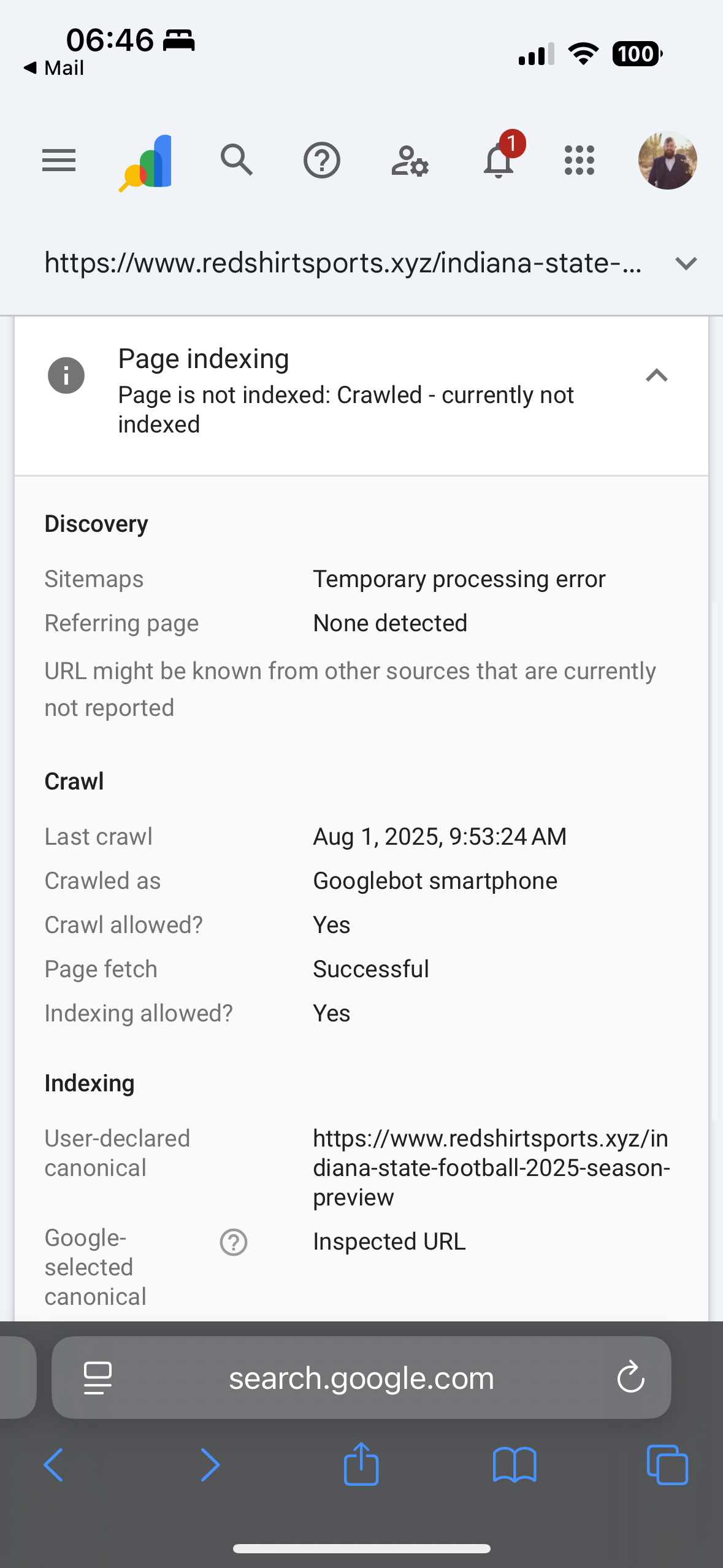View notifications via the bell icon
Screen dimensions: 723x1568
[499, 161]
